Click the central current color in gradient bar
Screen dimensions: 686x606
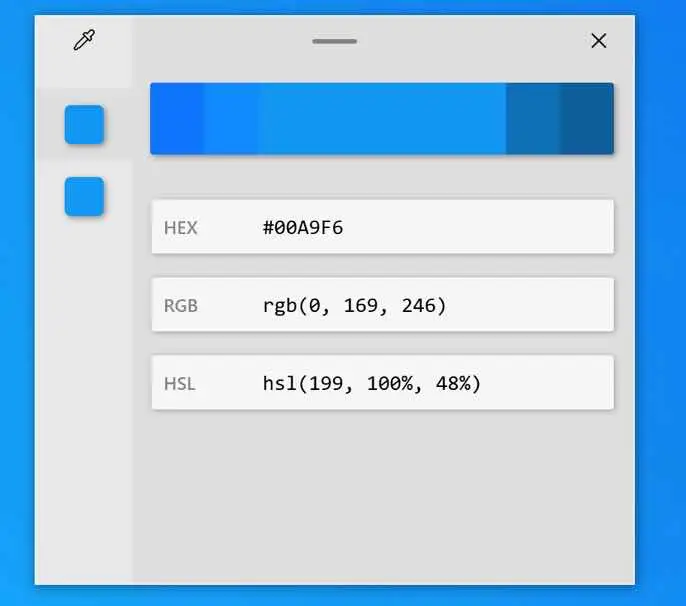382,118
